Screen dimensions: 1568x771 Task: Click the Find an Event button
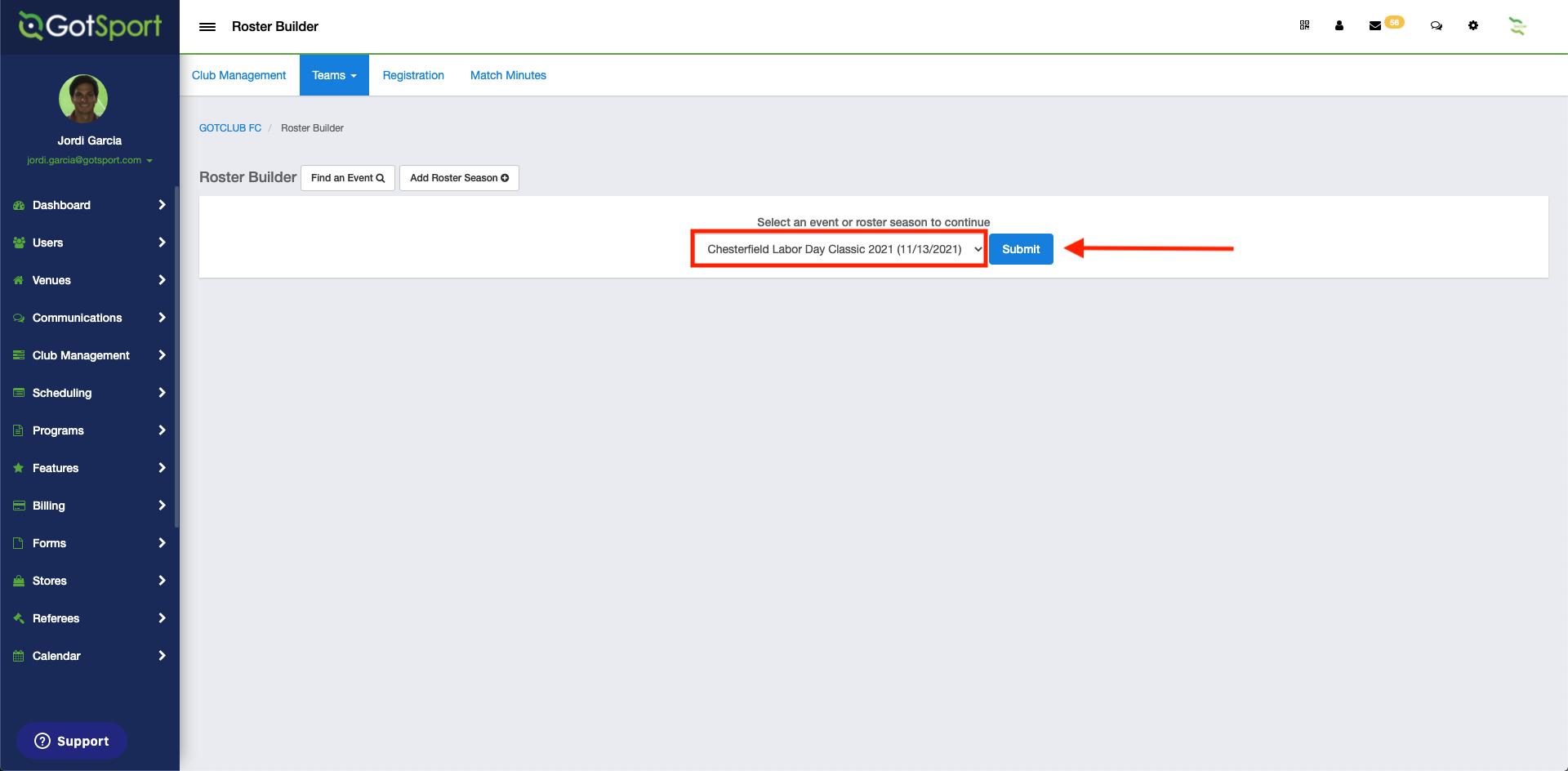coord(348,178)
